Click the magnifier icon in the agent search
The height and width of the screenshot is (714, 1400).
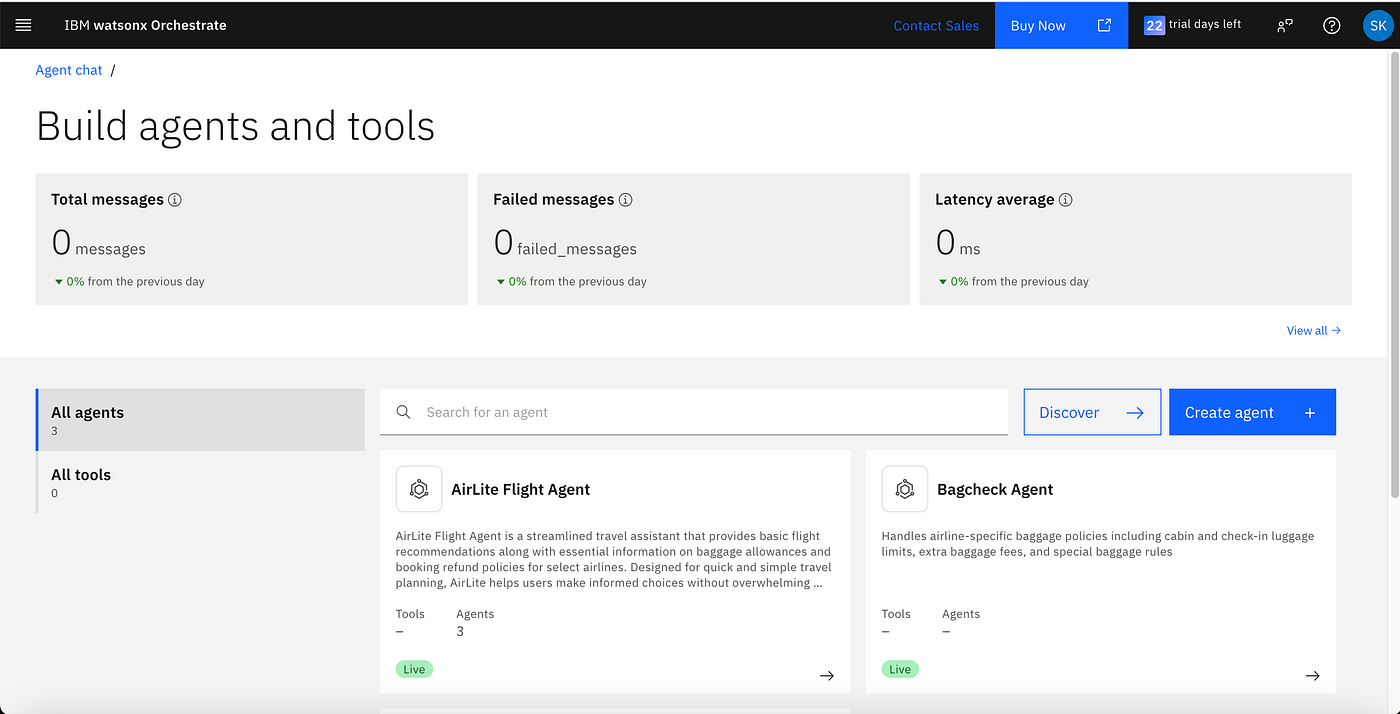point(403,412)
